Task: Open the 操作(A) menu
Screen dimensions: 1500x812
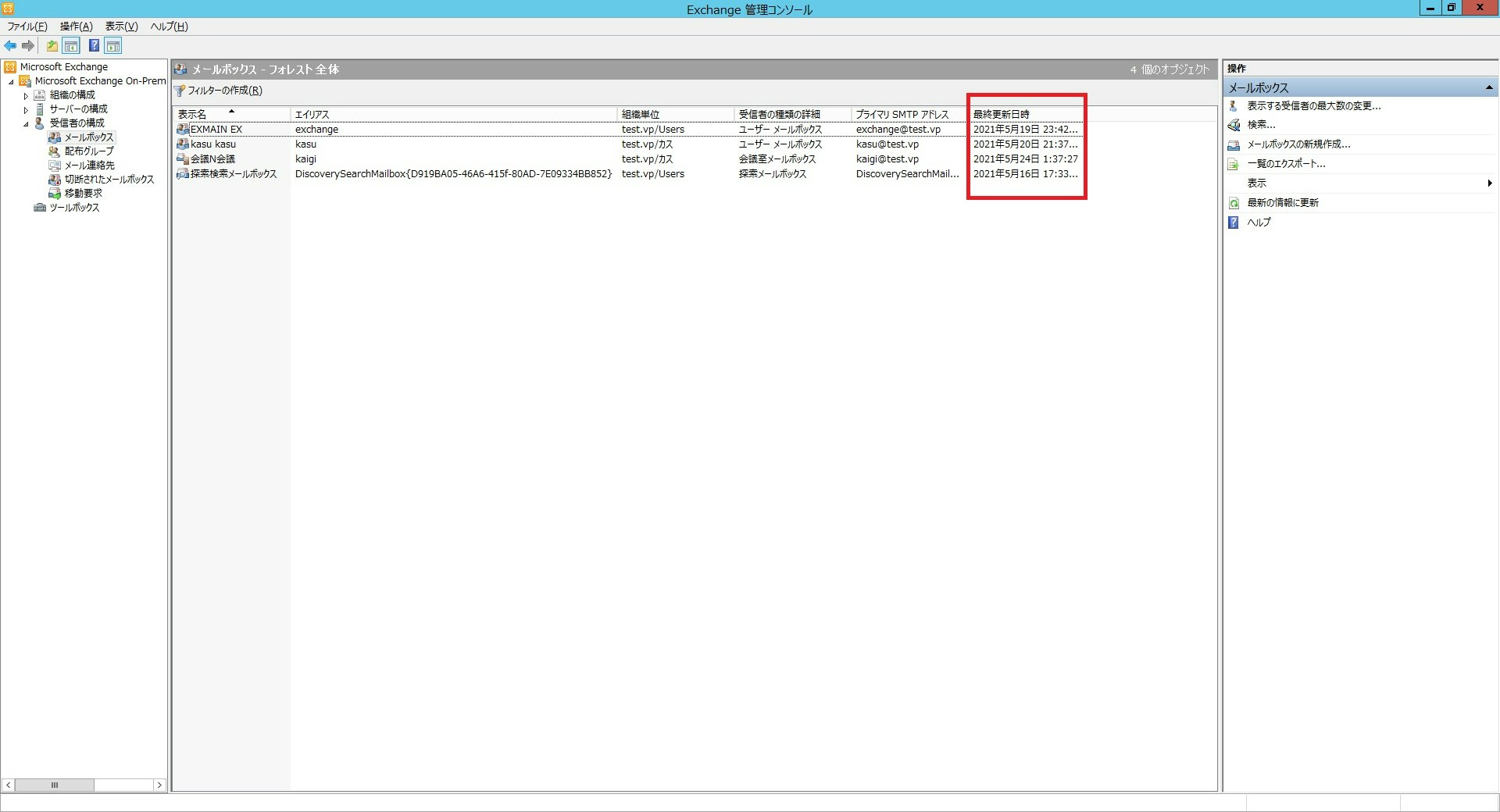Action: tap(77, 27)
